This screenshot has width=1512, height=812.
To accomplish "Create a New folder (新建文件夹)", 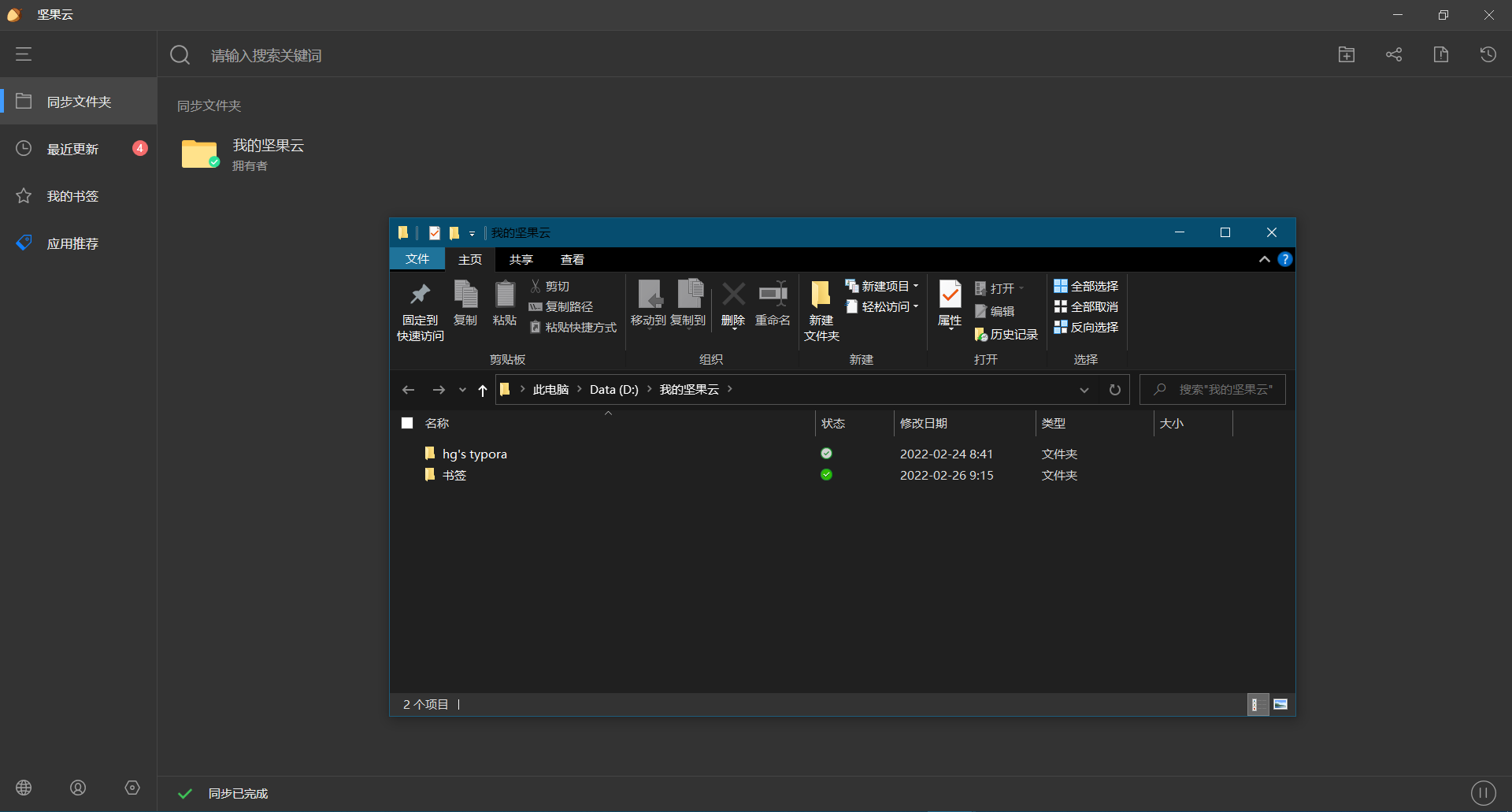I will [x=821, y=311].
